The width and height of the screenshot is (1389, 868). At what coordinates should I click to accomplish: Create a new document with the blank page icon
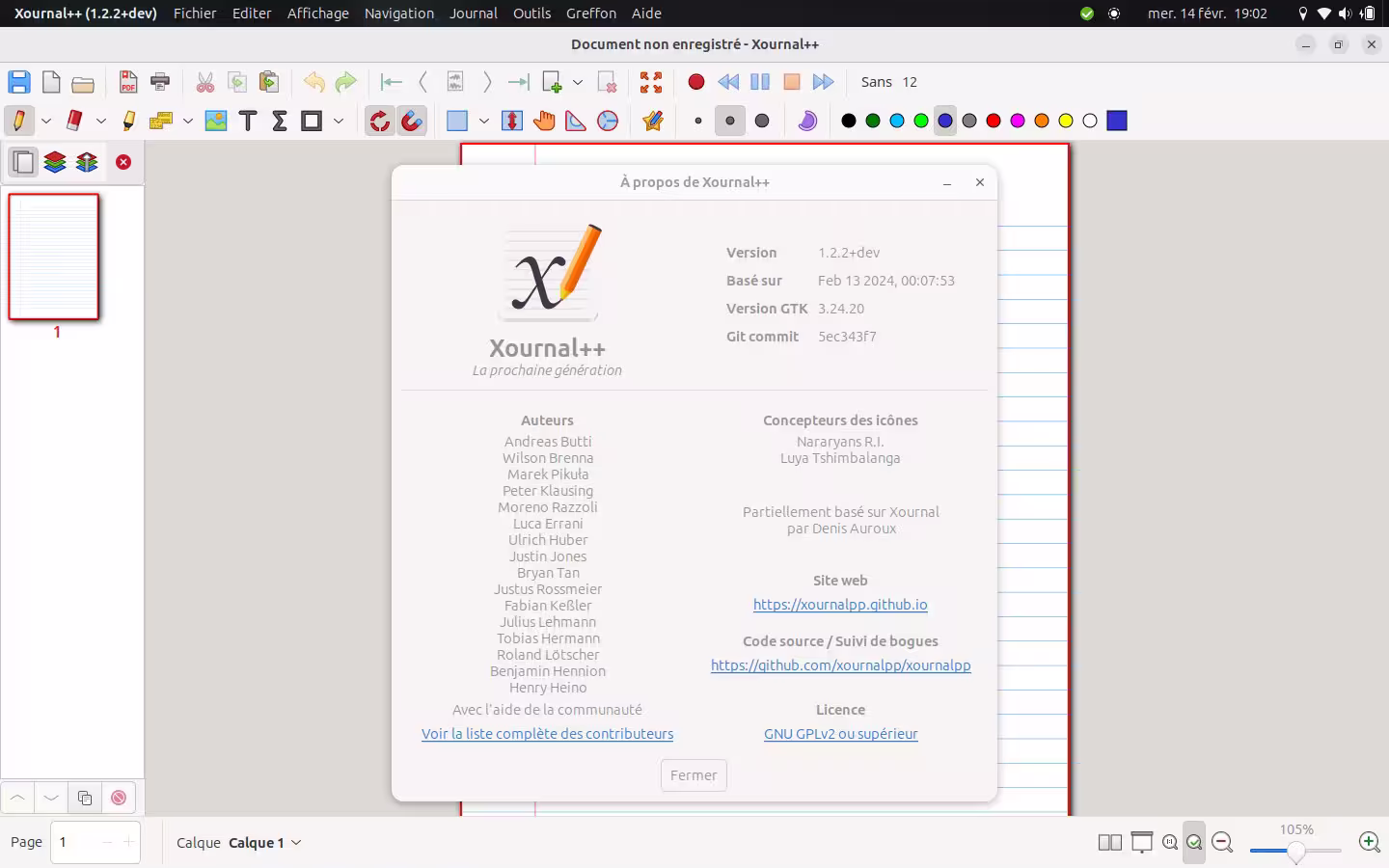coord(51,82)
